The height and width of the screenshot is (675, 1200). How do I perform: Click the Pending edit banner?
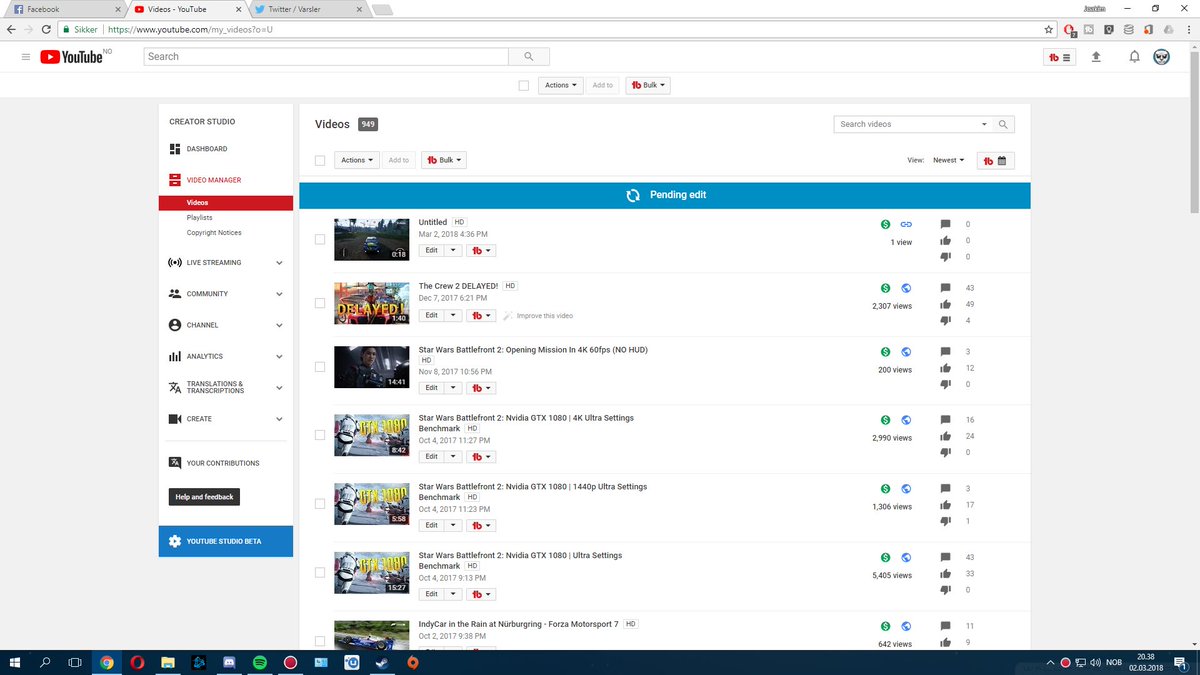665,195
